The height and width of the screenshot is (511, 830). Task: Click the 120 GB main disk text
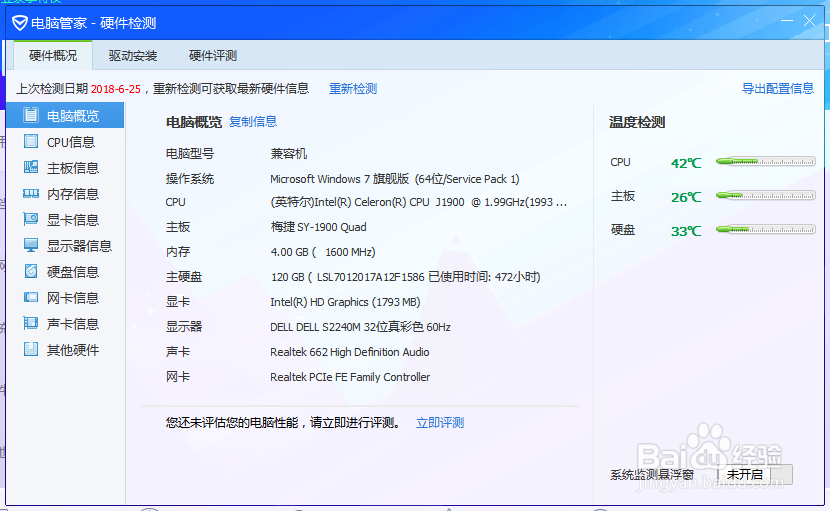point(405,277)
